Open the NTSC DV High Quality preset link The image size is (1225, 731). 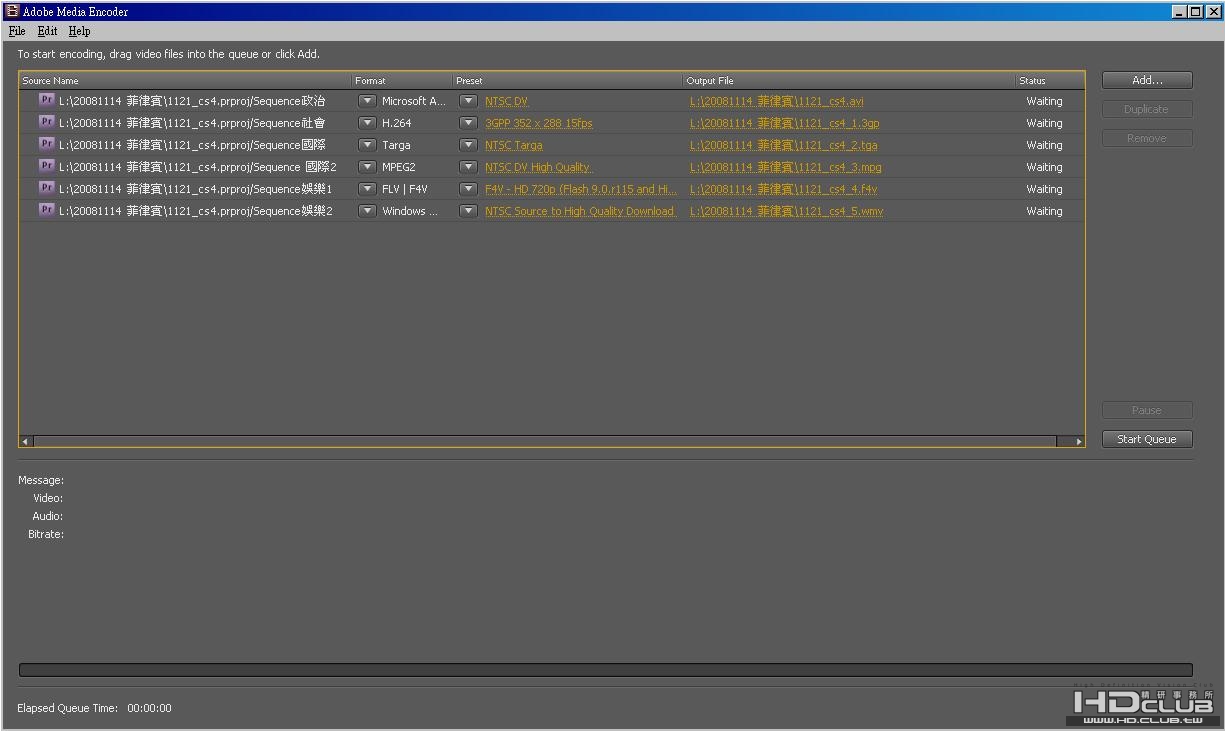[x=538, y=167]
